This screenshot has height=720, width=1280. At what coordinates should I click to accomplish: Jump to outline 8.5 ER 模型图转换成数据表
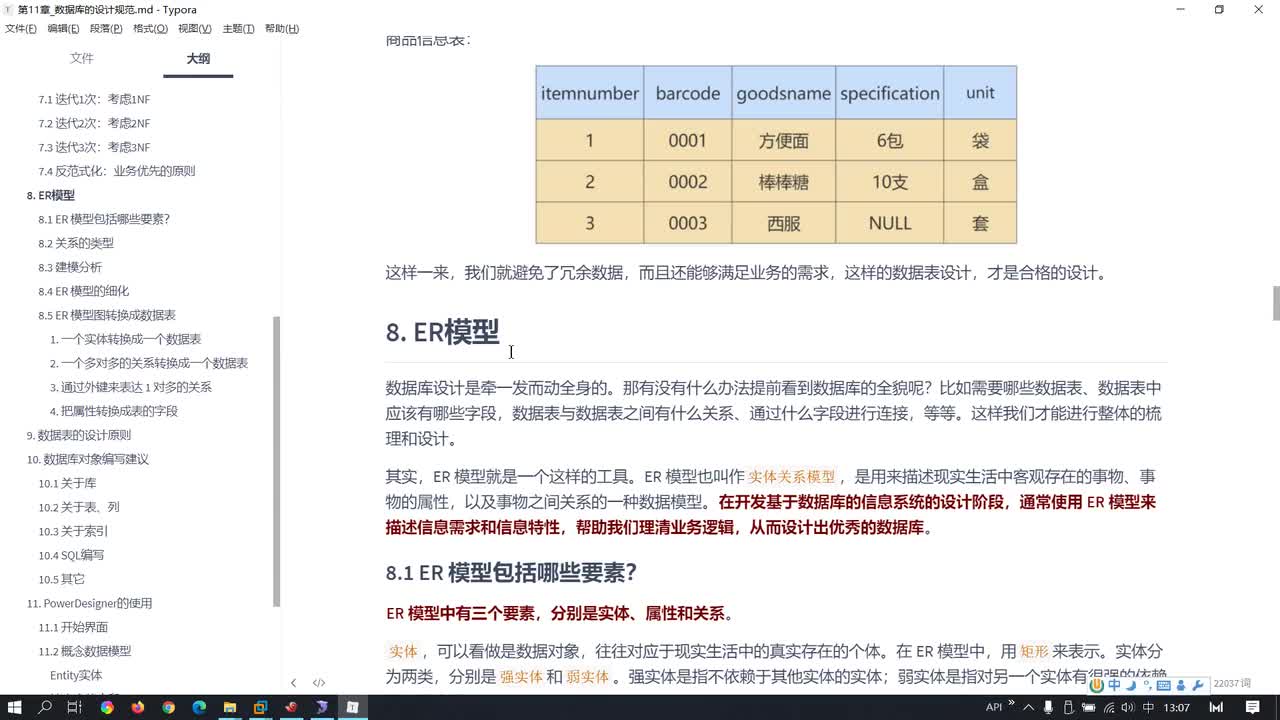[x=107, y=315]
